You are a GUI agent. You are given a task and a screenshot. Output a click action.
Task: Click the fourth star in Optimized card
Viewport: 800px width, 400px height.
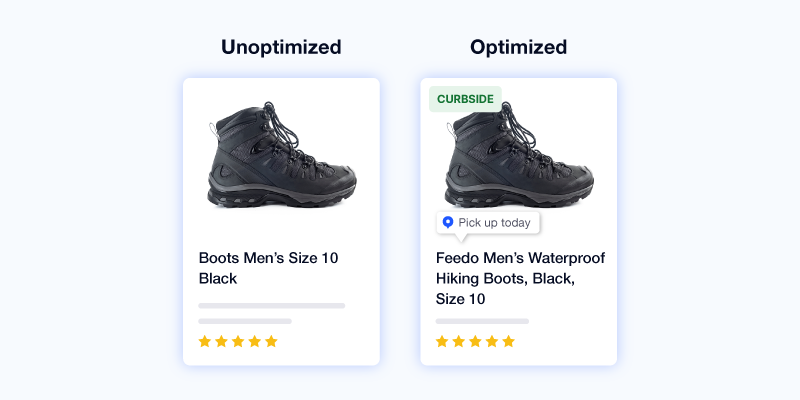[492, 341]
